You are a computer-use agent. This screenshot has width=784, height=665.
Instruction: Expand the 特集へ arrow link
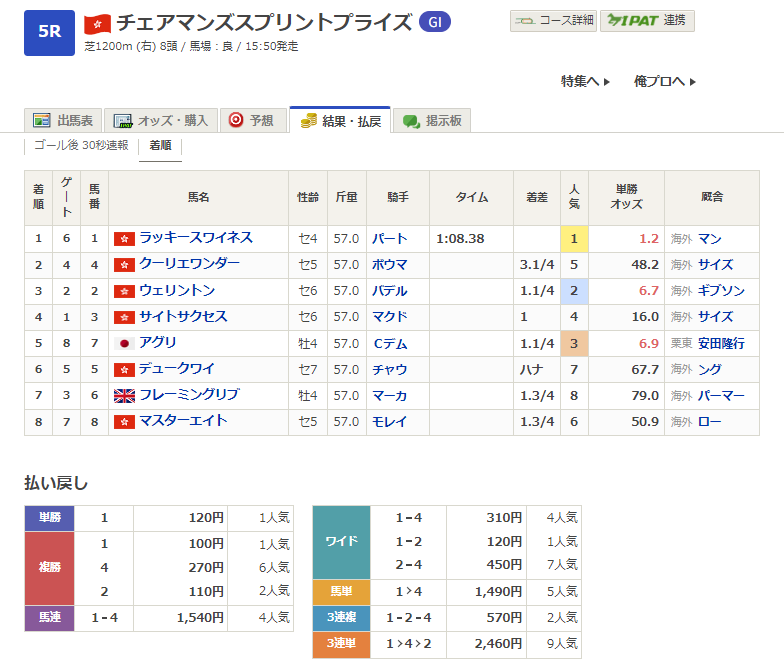click(585, 81)
